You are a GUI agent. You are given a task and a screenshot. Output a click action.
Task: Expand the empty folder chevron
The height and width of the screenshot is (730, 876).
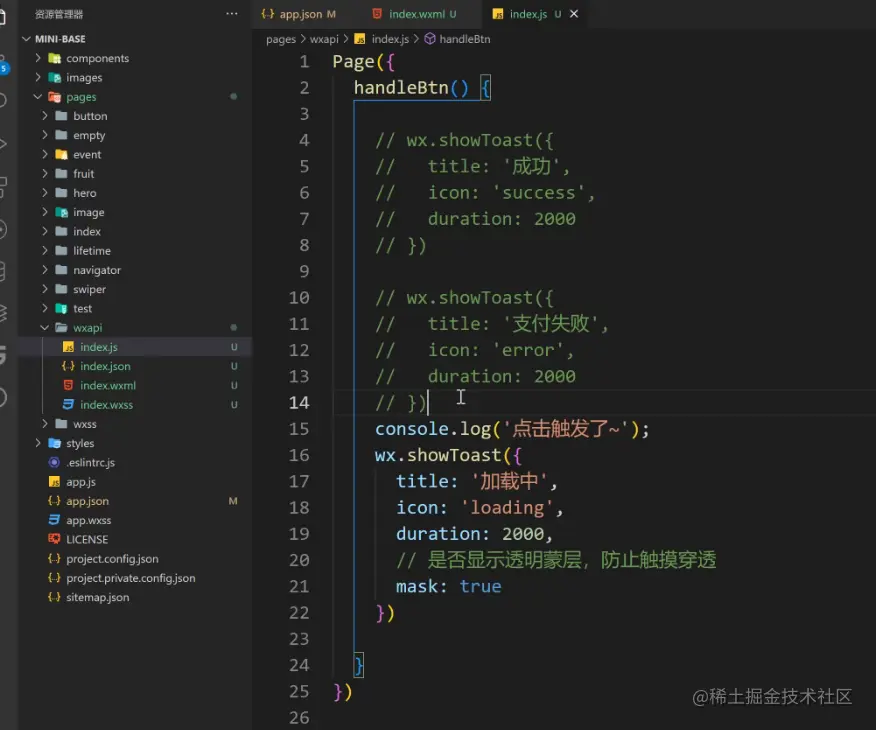[x=45, y=135]
